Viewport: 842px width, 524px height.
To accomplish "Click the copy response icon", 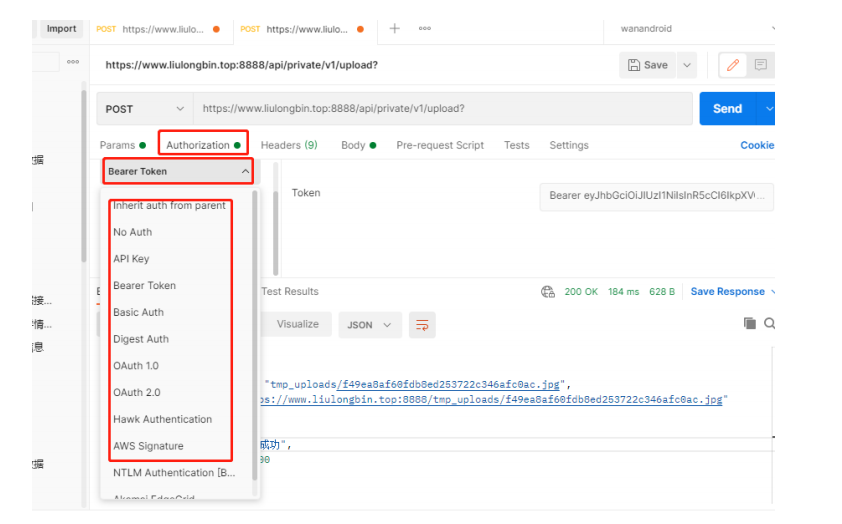I will click(x=750, y=323).
